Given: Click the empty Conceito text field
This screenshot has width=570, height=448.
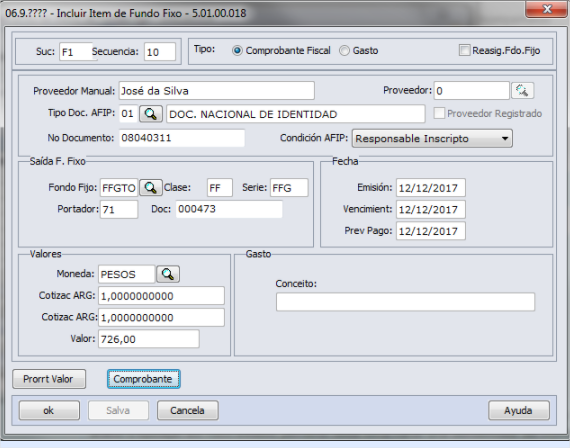Looking at the screenshot, I should (405, 302).
